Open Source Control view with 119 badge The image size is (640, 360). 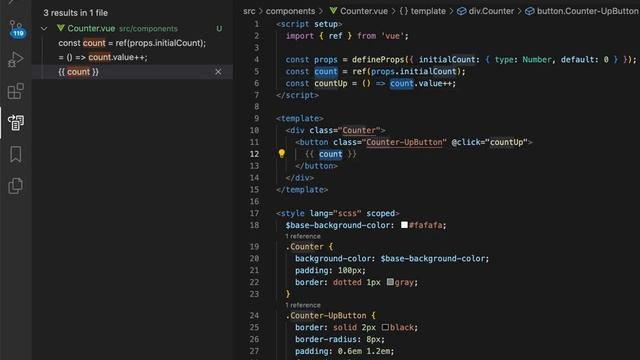click(x=16, y=29)
